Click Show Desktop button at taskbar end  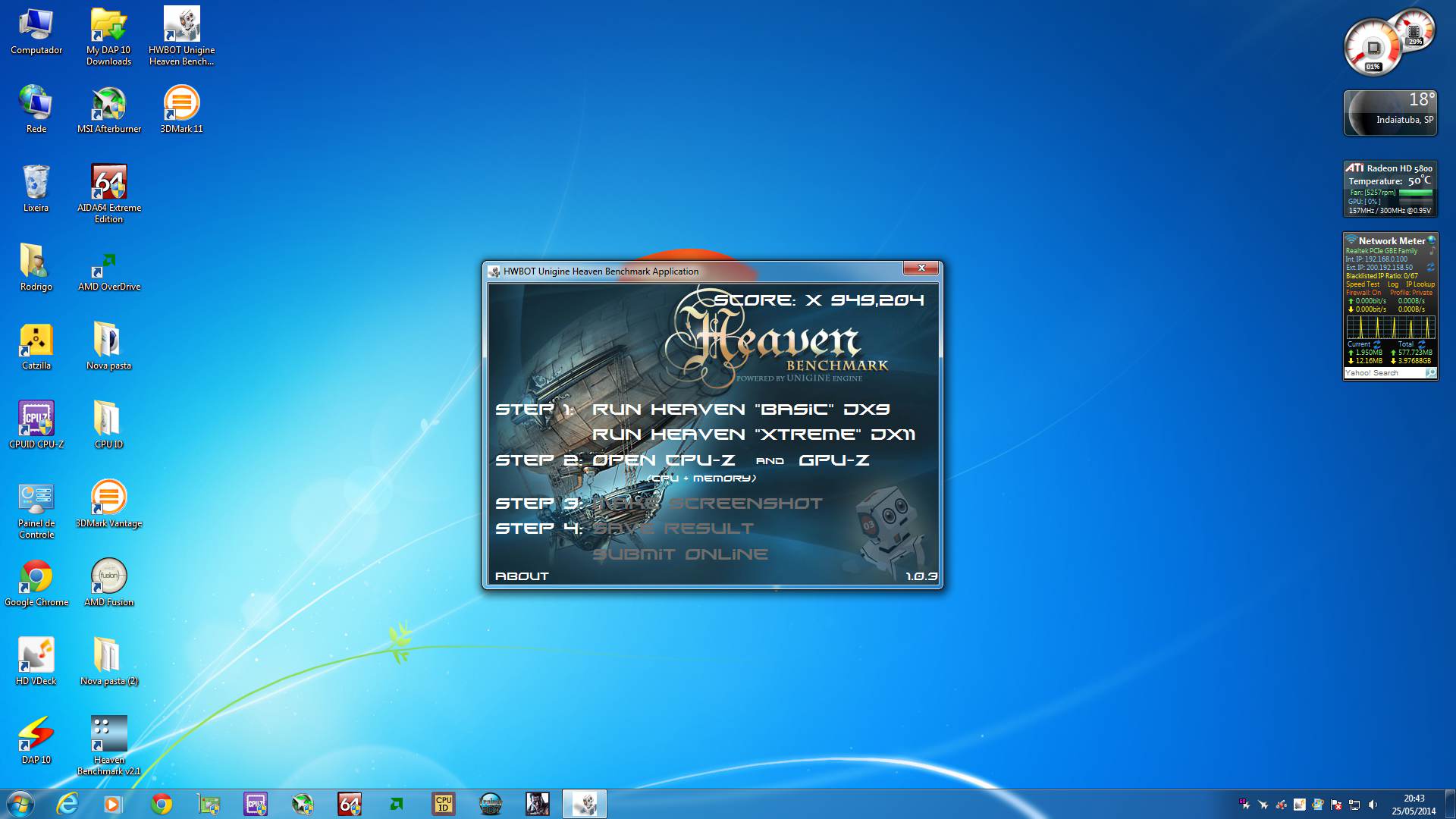(1450, 804)
